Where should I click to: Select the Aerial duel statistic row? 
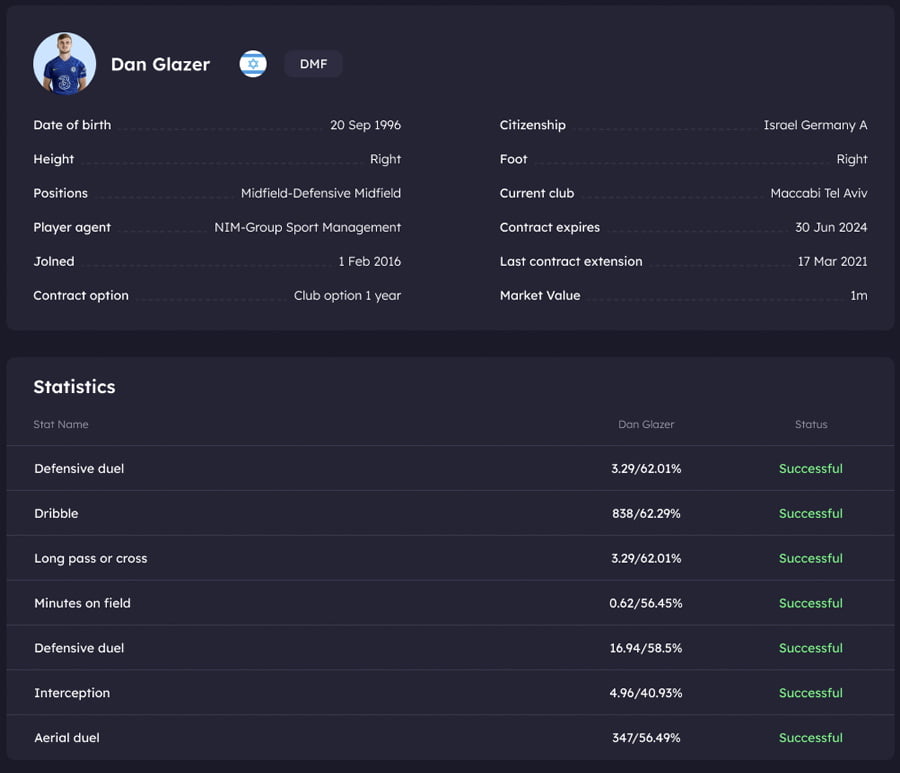click(450, 737)
